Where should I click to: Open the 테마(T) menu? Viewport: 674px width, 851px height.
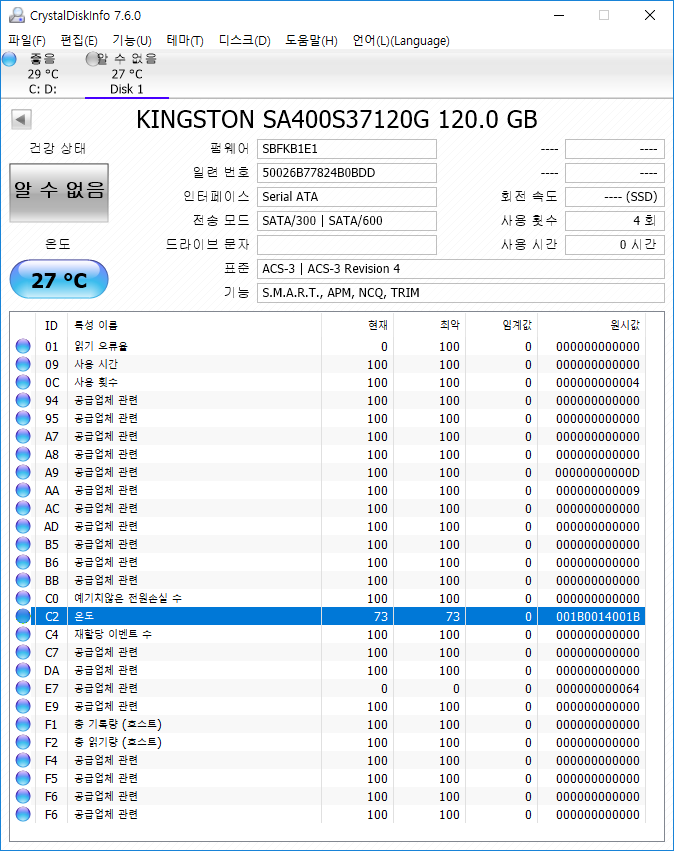[185, 41]
